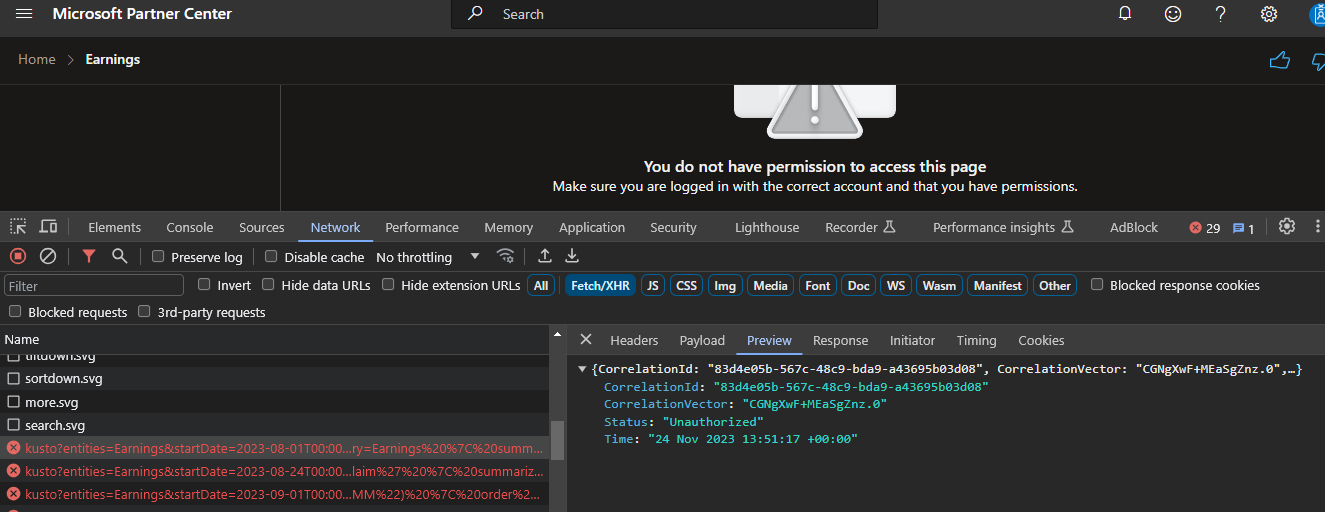Check Hide extension URLs
The width and height of the screenshot is (1325, 512).
pos(388,285)
